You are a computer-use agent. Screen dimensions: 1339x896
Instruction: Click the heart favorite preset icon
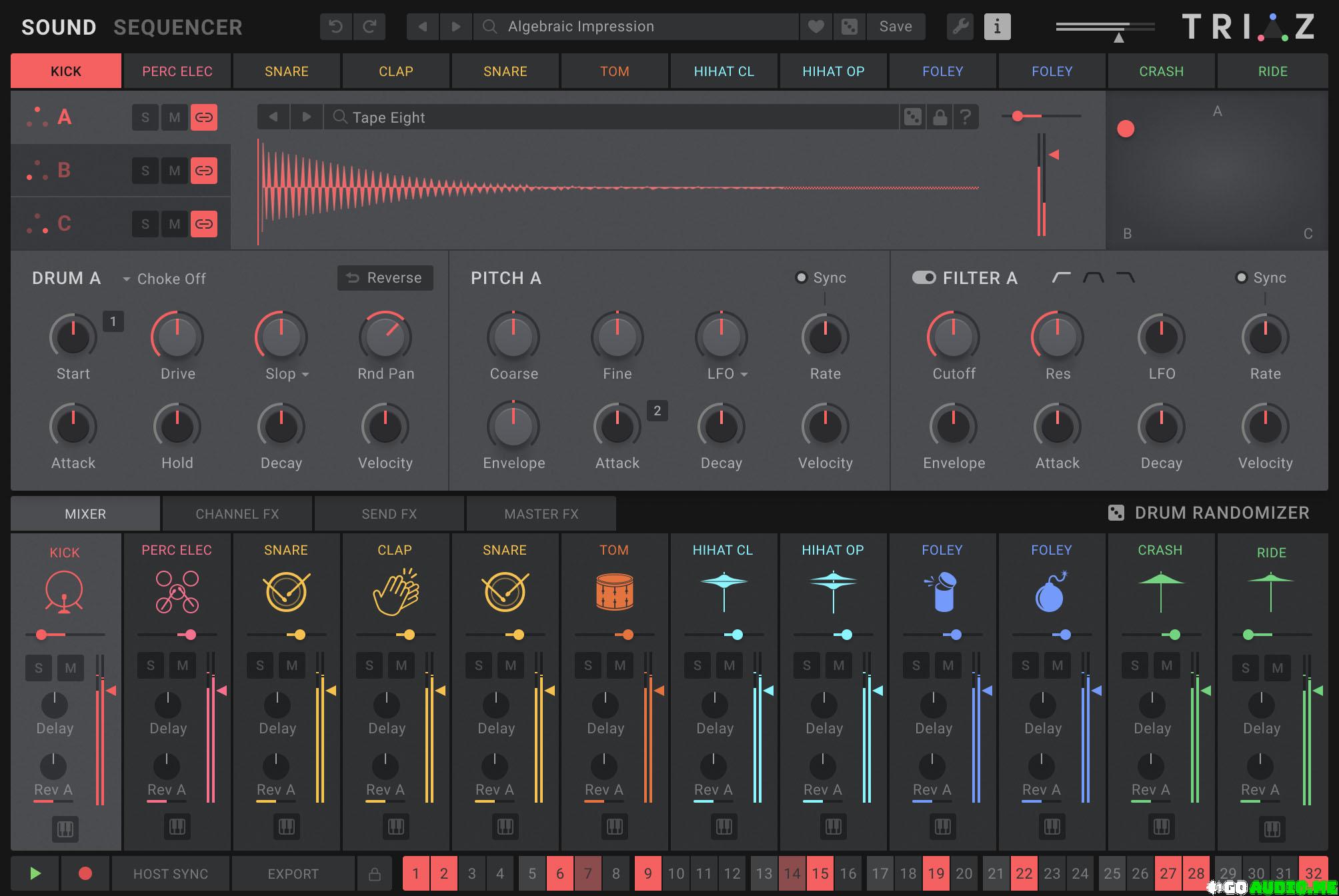pos(816,27)
